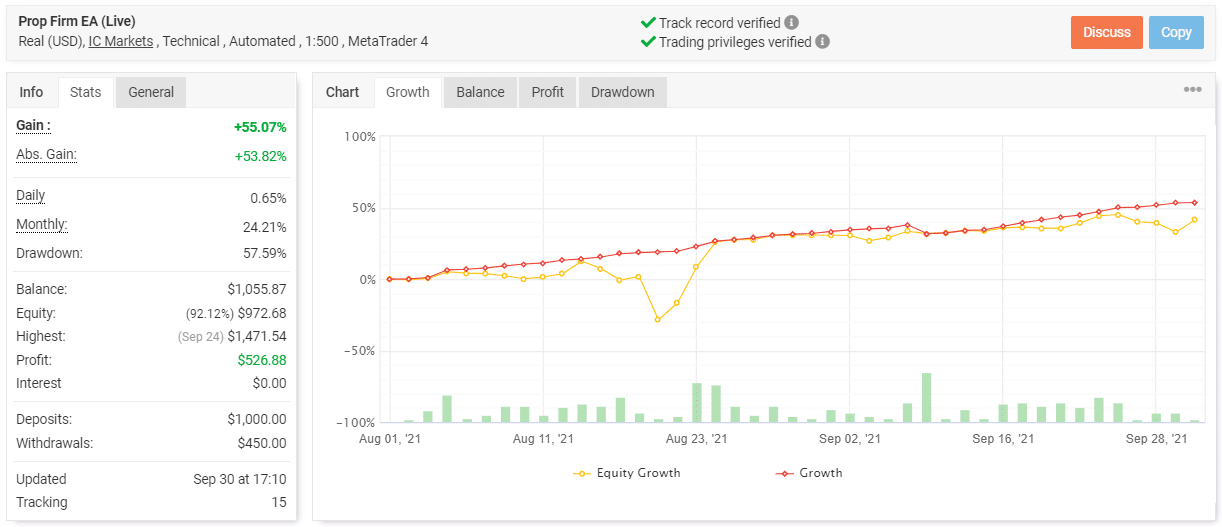Click the 0.65% daily value
1222x527 pixels.
(x=268, y=198)
